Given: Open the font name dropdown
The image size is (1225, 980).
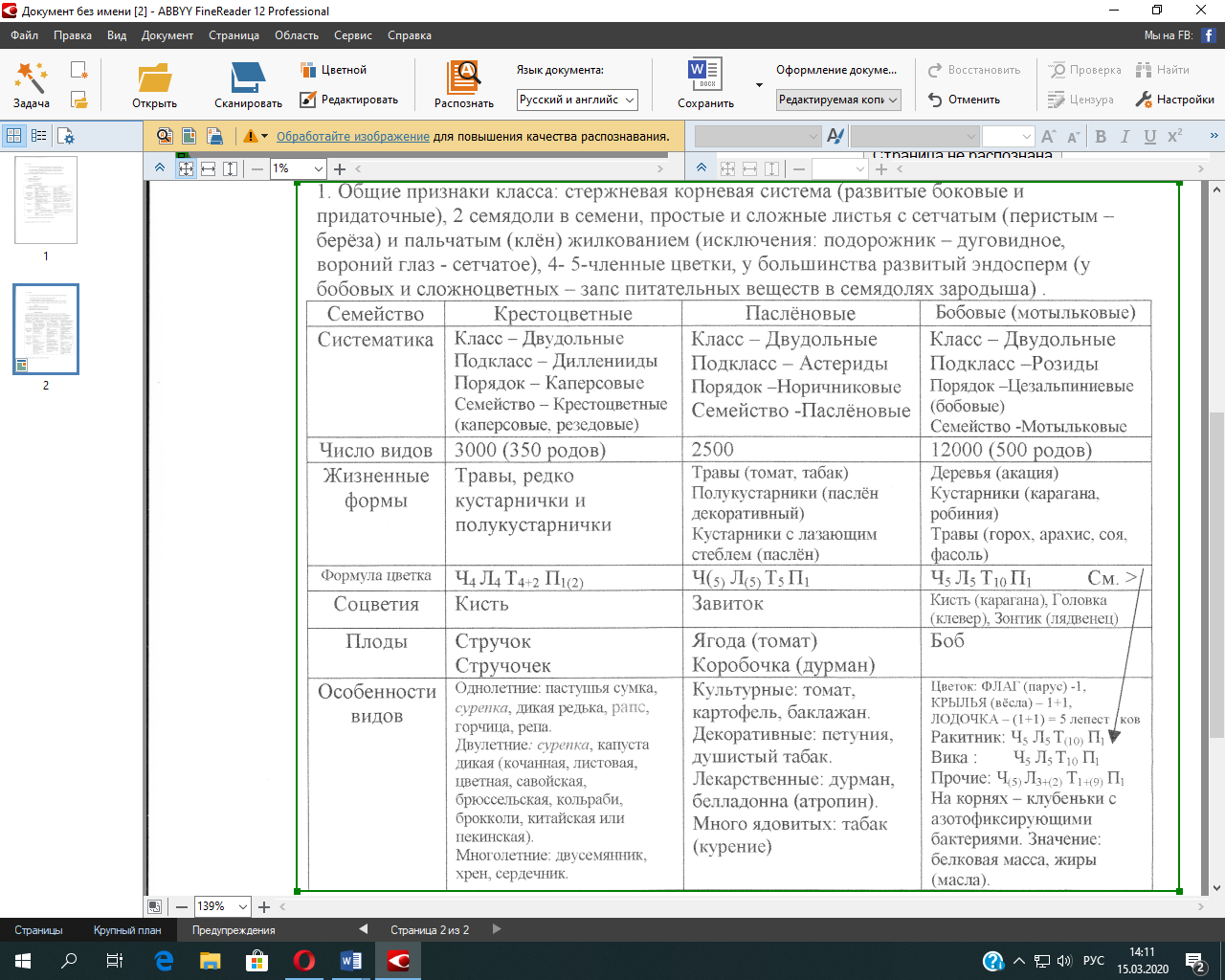Looking at the screenshot, I should point(916,136).
